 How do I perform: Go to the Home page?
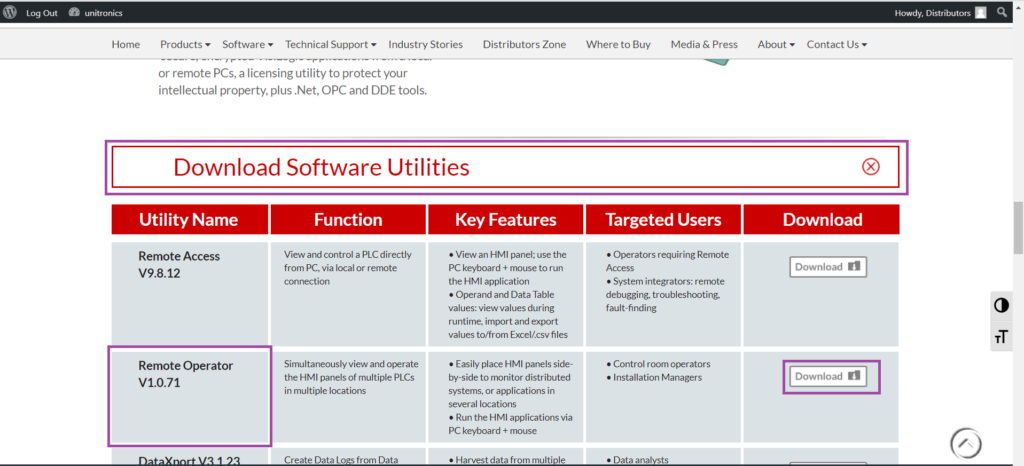pyautogui.click(x=125, y=44)
